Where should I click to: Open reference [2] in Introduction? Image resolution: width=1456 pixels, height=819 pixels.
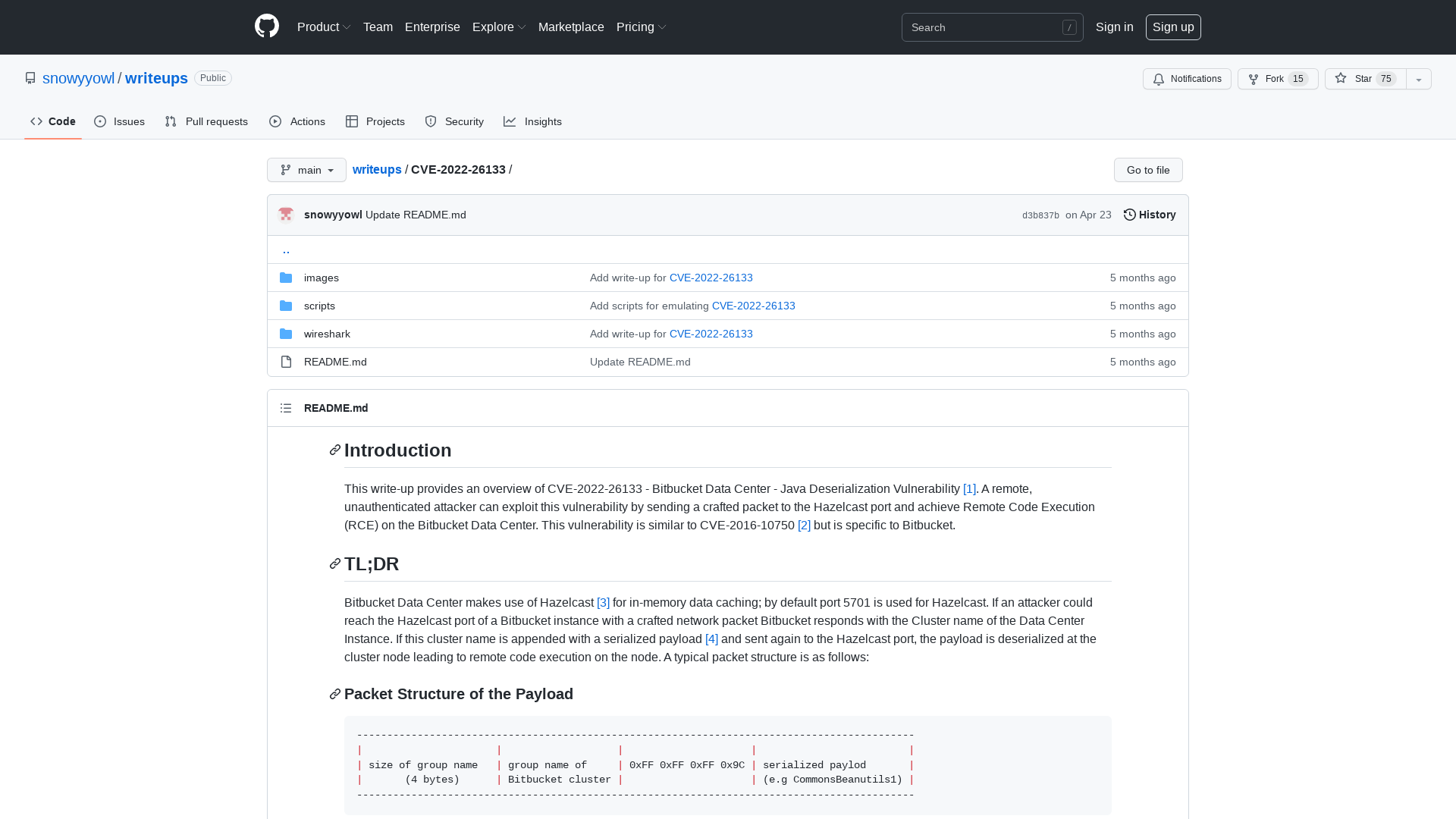[x=804, y=526]
